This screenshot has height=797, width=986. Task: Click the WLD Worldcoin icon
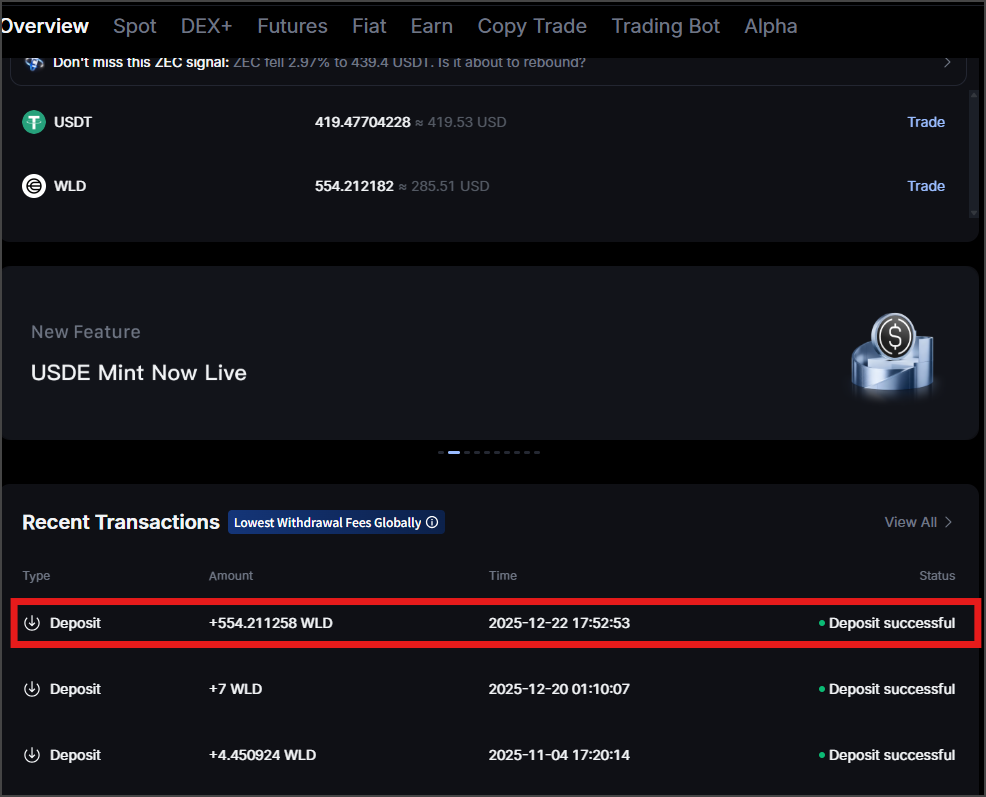click(x=34, y=186)
